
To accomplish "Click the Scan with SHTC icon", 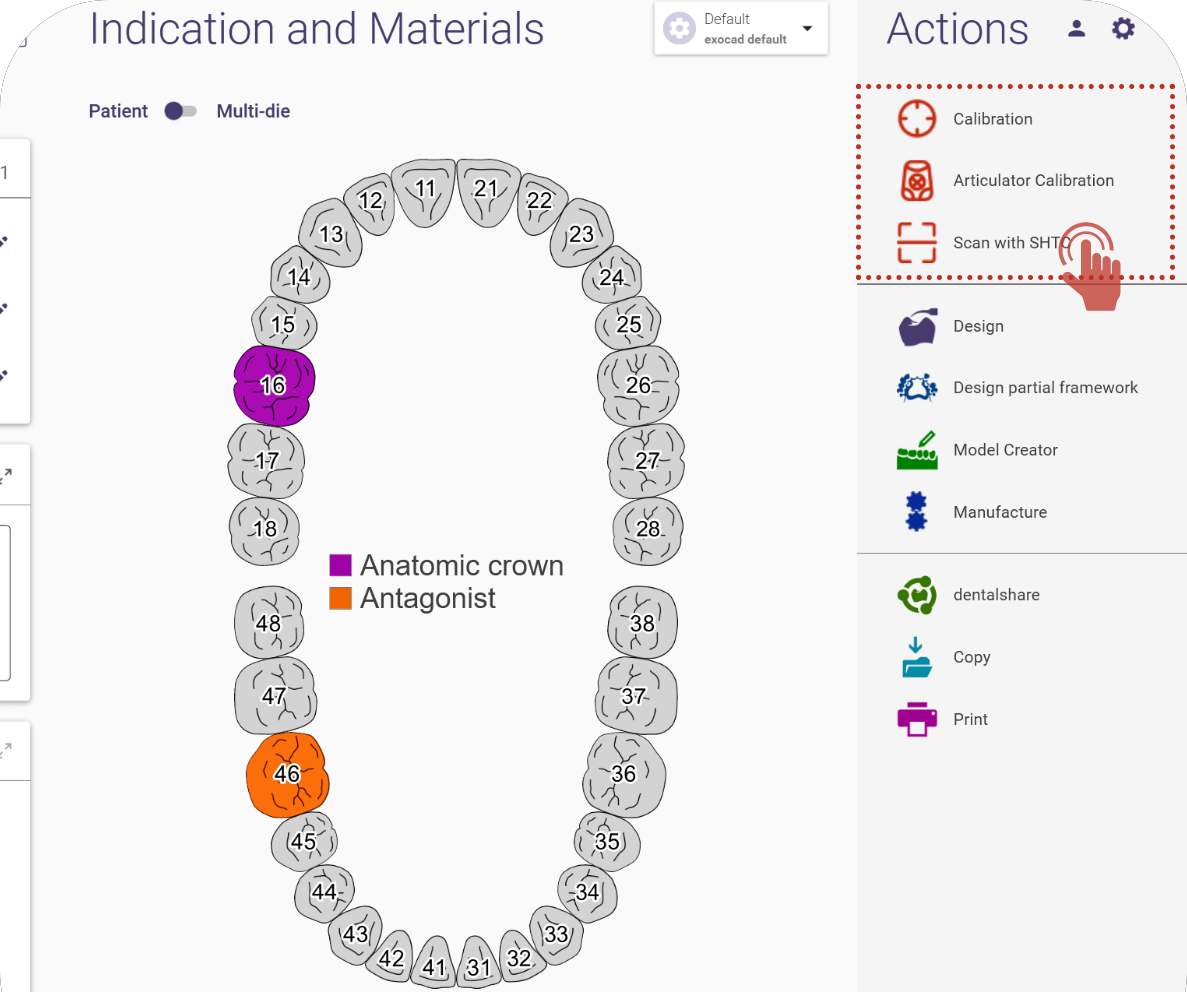I will coord(916,243).
